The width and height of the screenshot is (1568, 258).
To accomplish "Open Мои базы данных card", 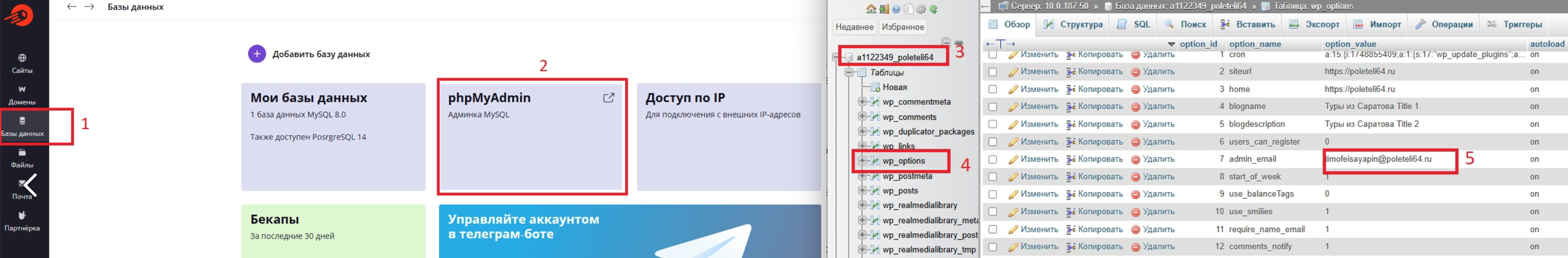I will [x=333, y=137].
